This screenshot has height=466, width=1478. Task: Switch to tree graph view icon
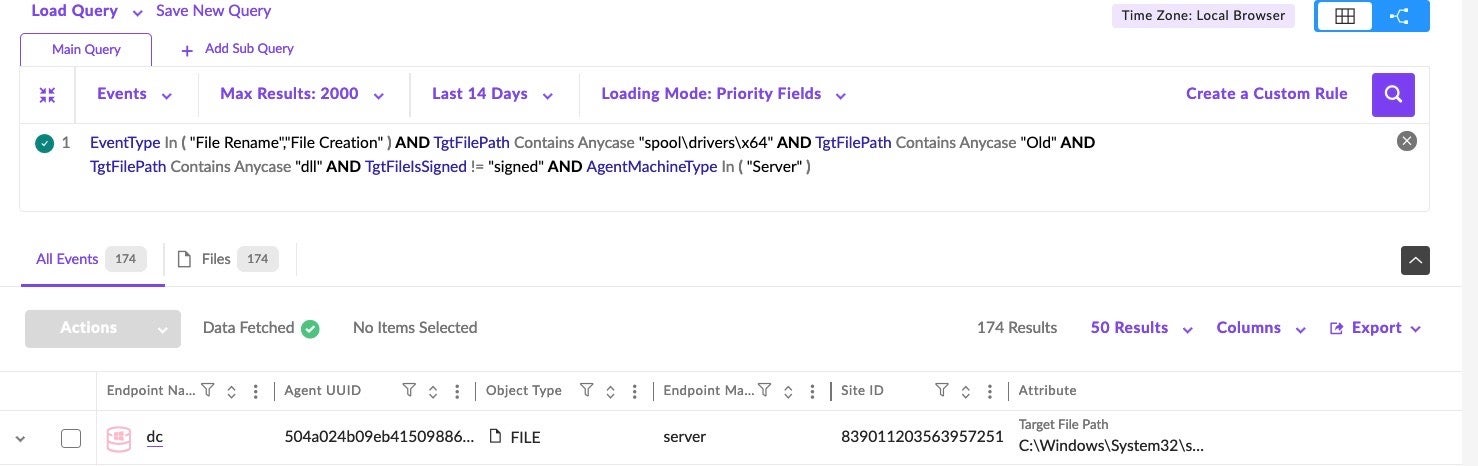click(1400, 16)
